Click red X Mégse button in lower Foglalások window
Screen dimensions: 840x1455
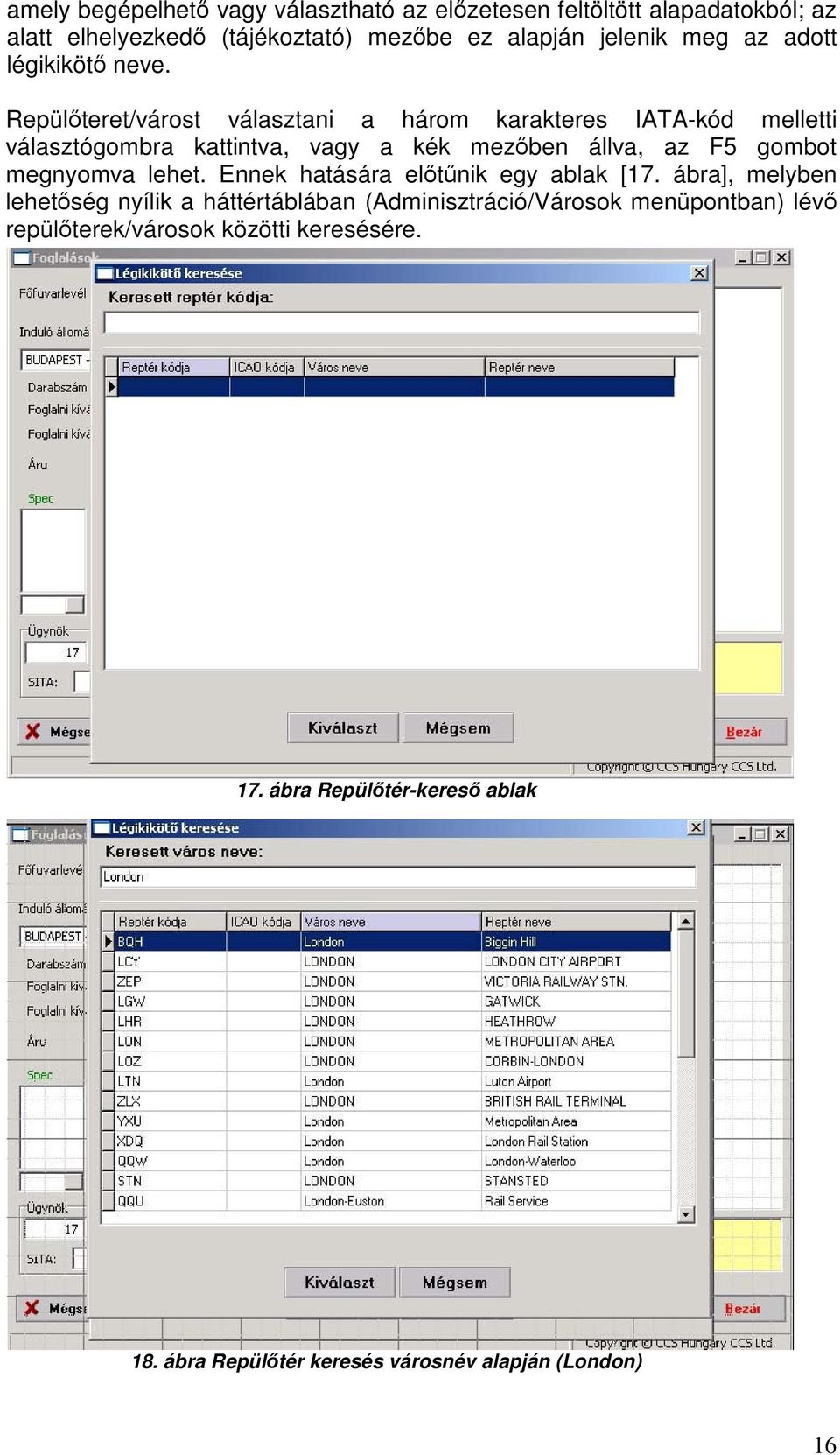click(52, 1309)
